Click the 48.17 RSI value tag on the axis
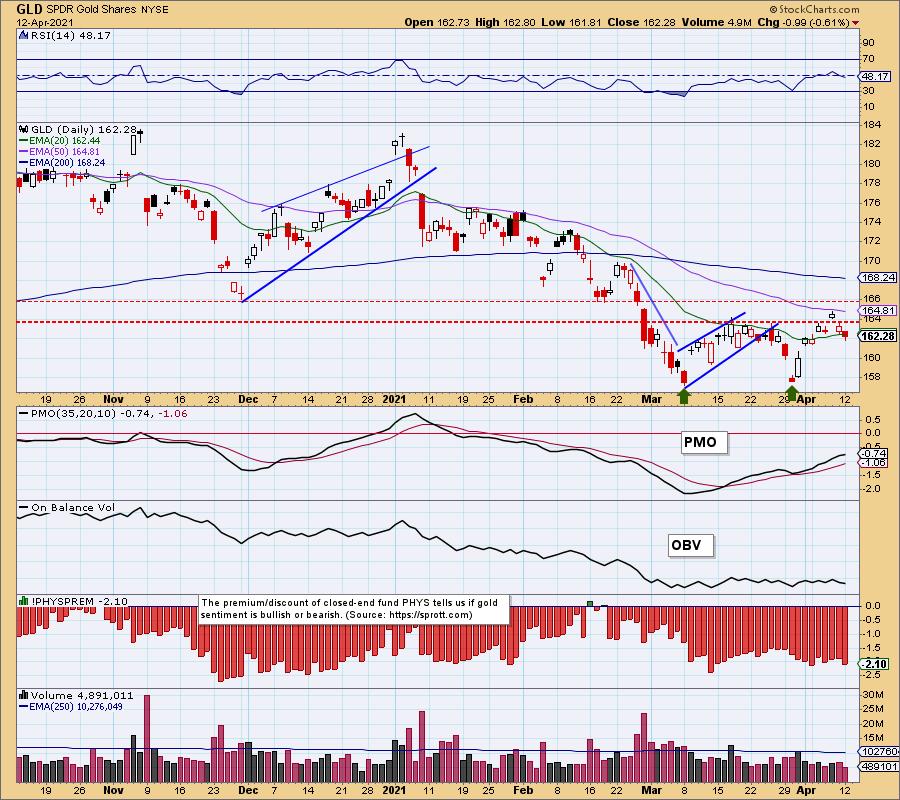The image size is (900, 800). pyautogui.click(x=875, y=76)
